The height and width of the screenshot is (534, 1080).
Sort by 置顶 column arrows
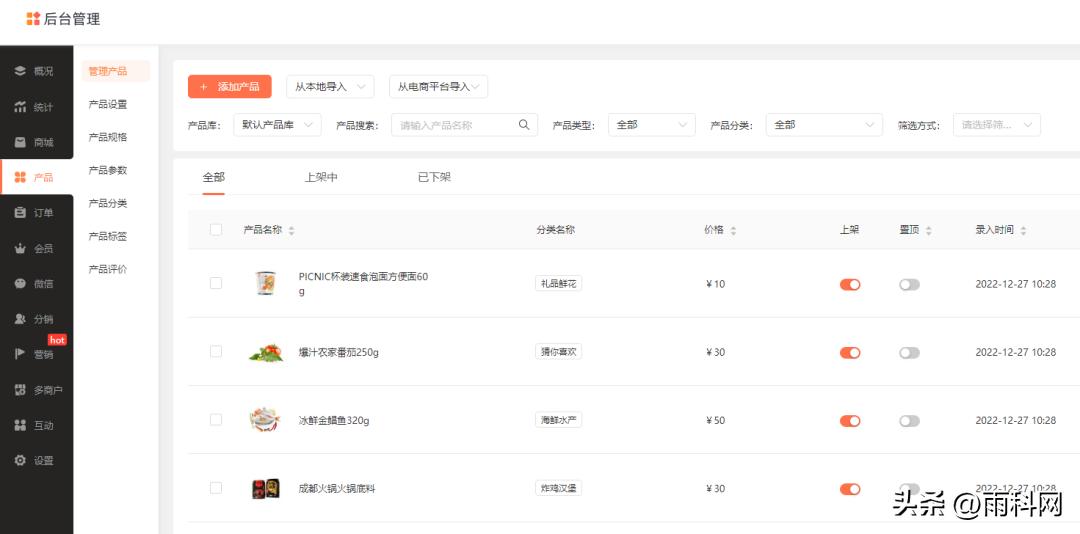pyautogui.click(x=928, y=231)
